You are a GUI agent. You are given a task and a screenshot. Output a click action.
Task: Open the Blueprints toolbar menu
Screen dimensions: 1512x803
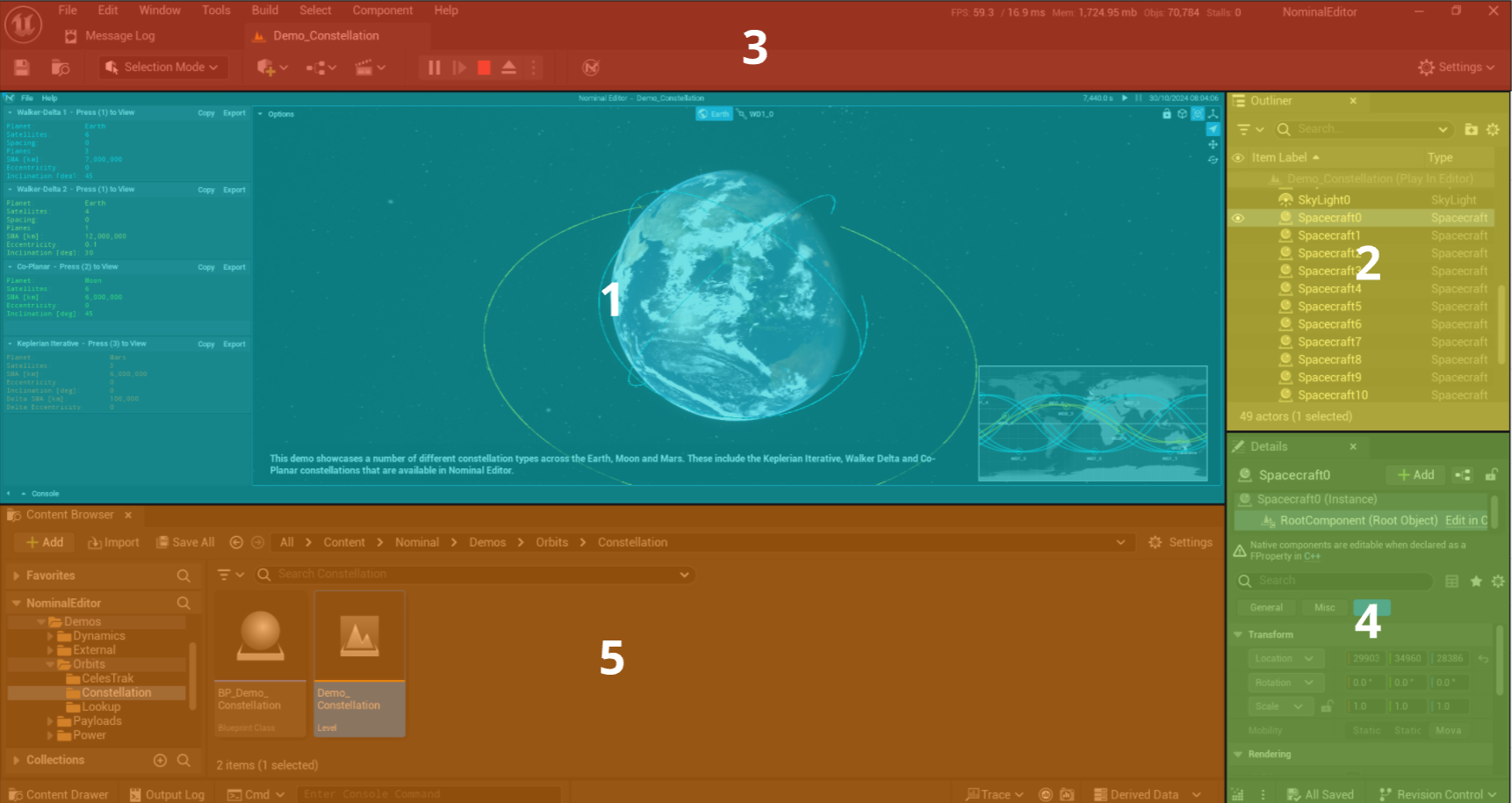coord(321,68)
